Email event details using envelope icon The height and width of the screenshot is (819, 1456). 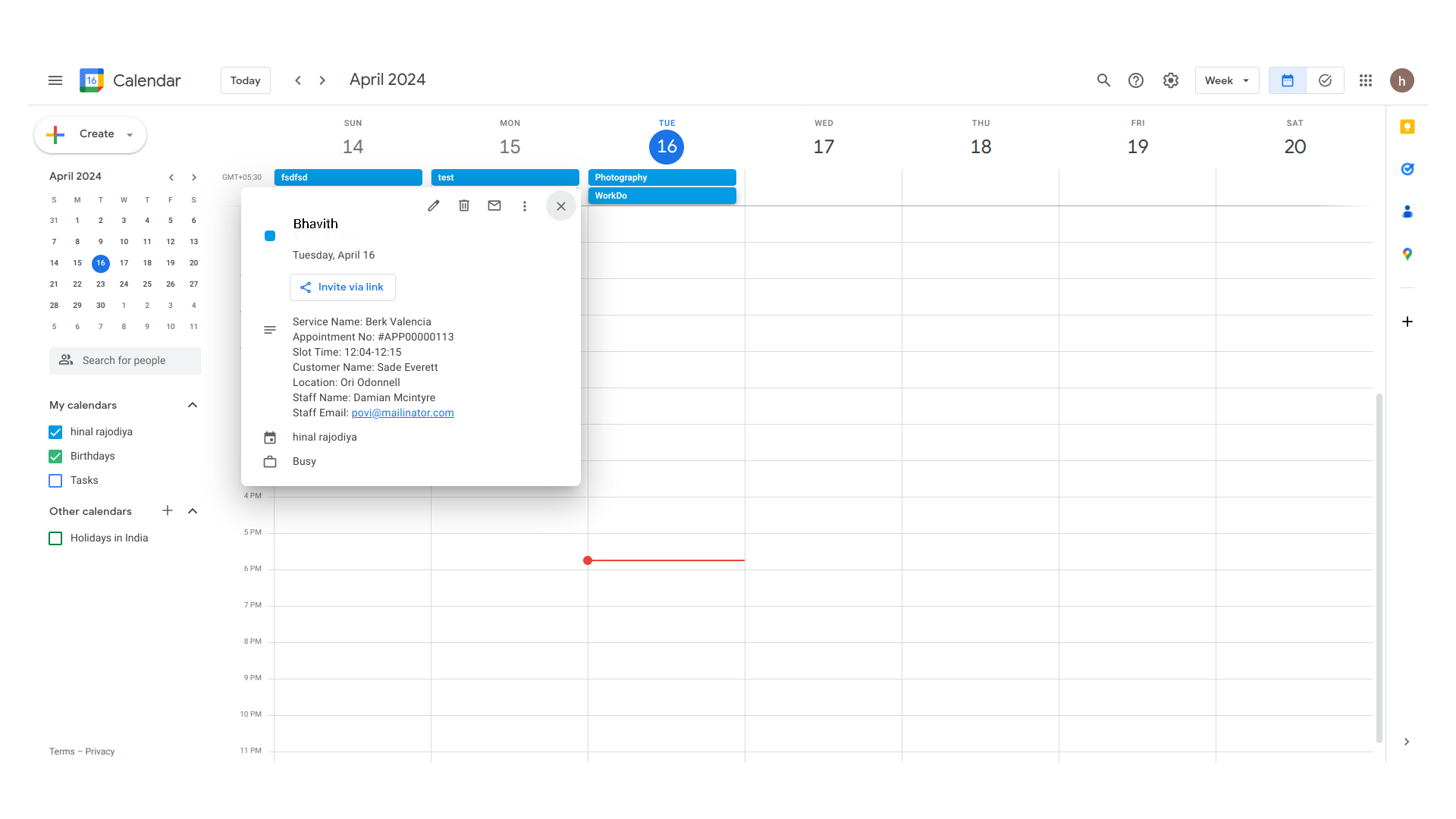click(x=494, y=206)
